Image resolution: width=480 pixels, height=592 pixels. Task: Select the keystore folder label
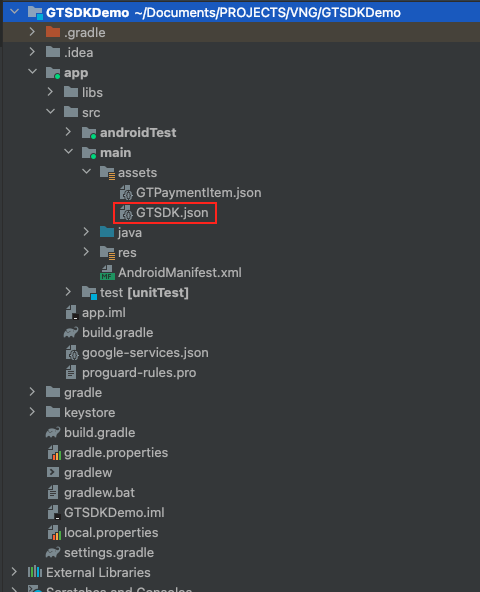click(x=90, y=412)
